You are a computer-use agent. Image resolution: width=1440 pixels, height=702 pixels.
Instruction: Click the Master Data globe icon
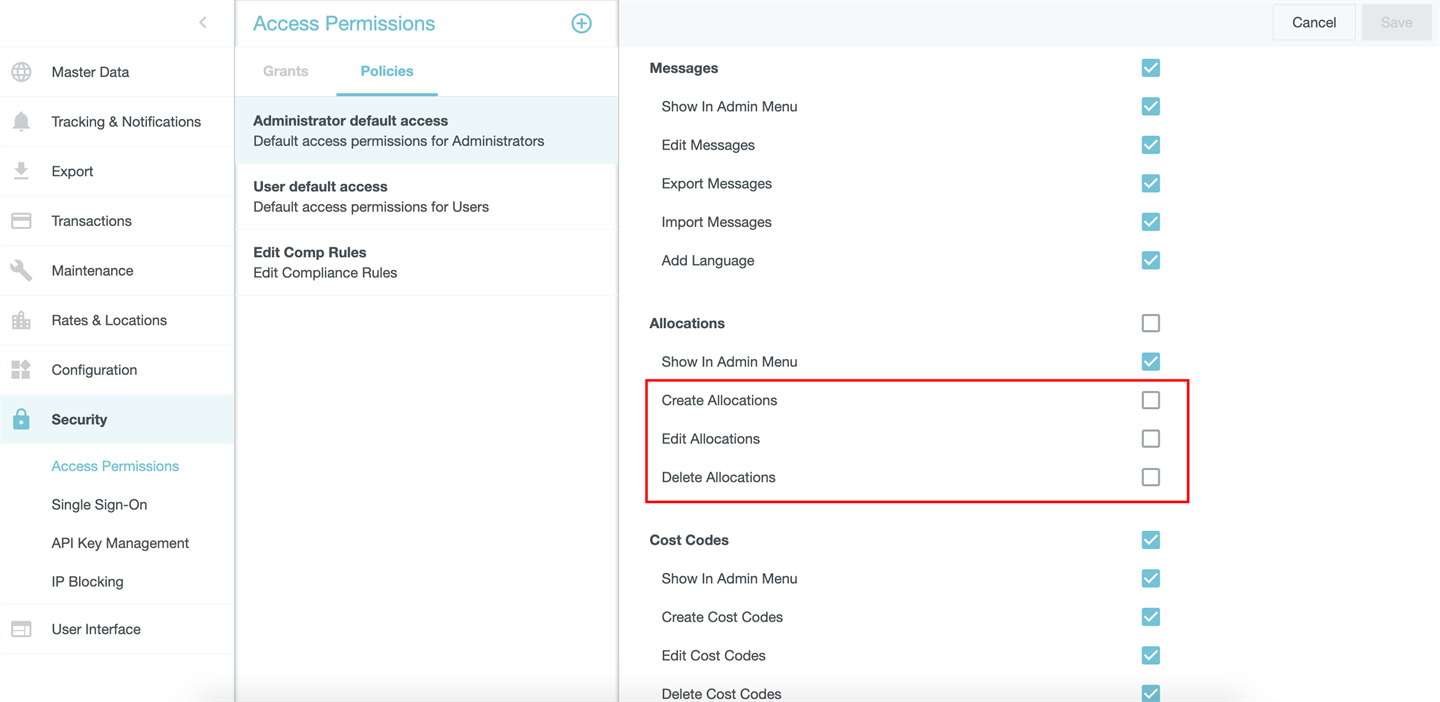(x=21, y=72)
